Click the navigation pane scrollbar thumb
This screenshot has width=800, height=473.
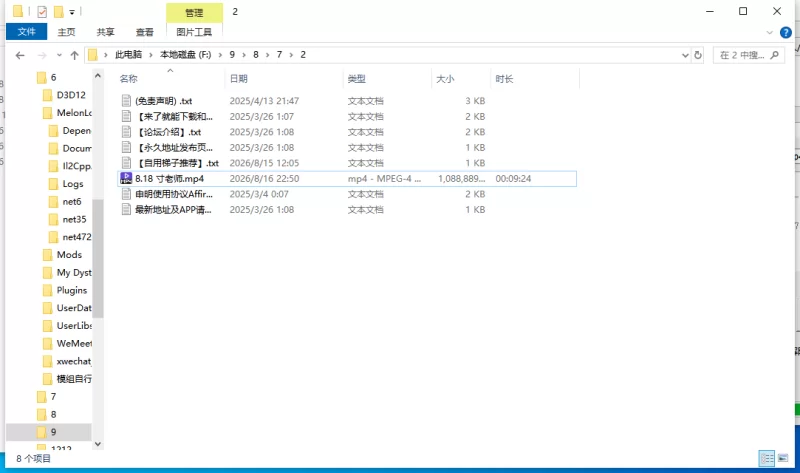click(98, 258)
